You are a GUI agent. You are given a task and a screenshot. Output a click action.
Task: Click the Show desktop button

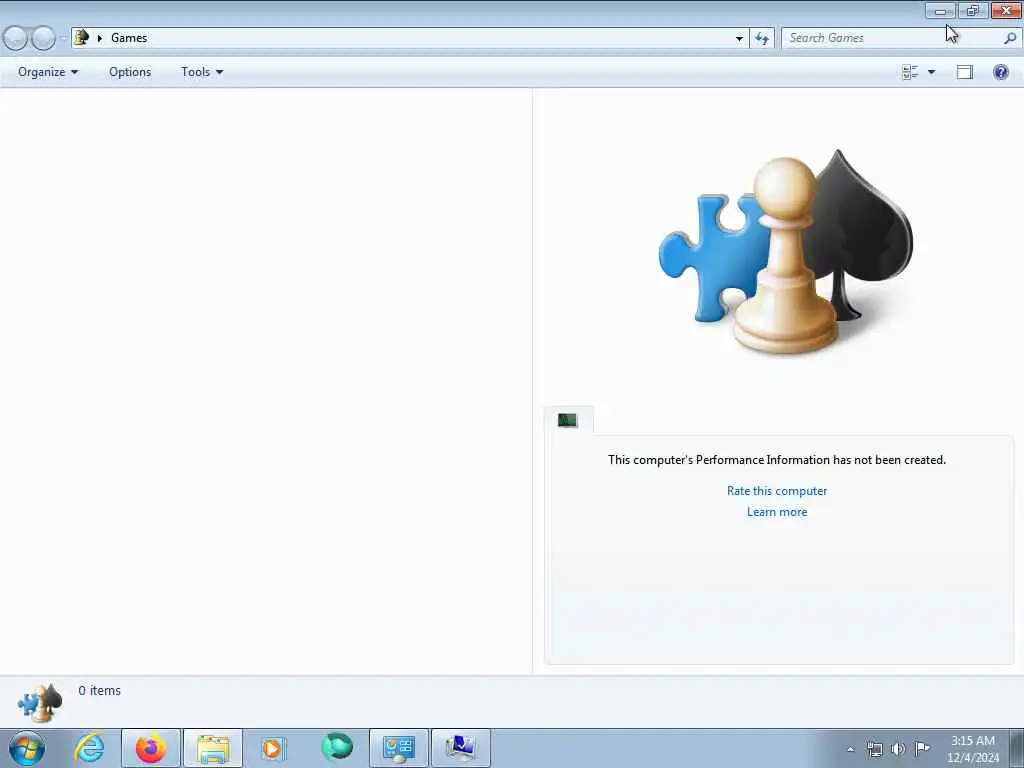(x=1017, y=748)
